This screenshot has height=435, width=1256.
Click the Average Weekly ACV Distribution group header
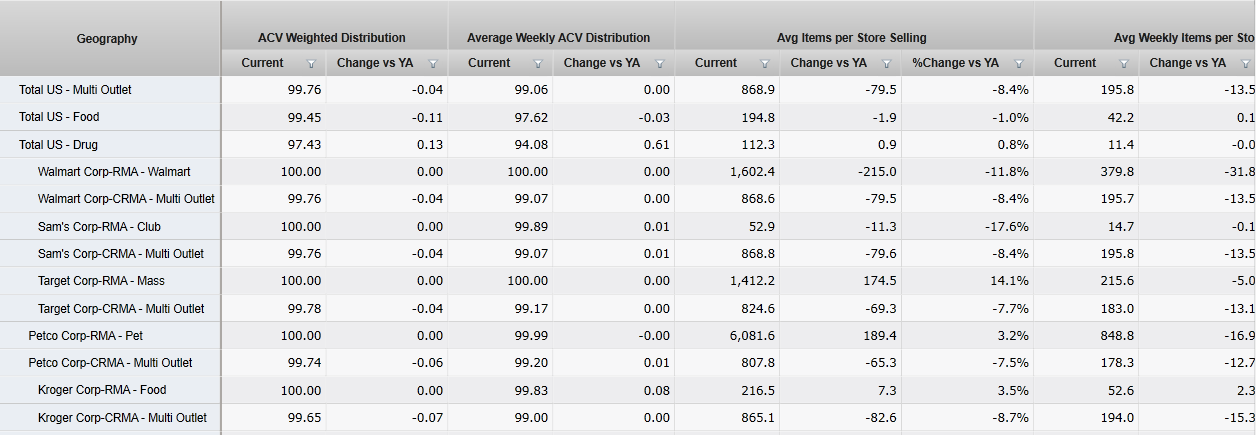click(x=558, y=38)
